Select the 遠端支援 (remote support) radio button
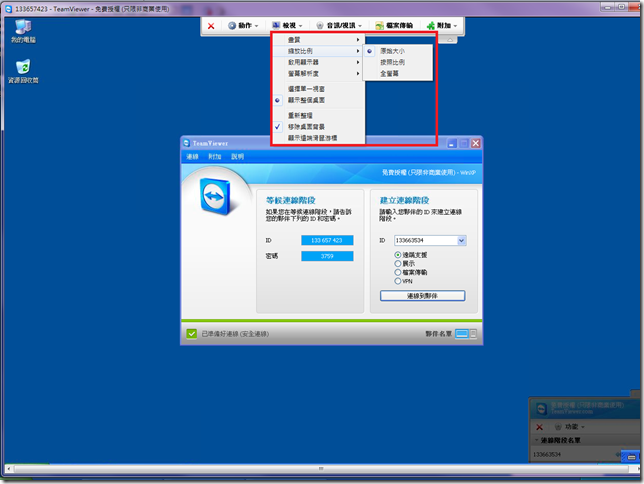This screenshot has height=484, width=644. [x=398, y=255]
